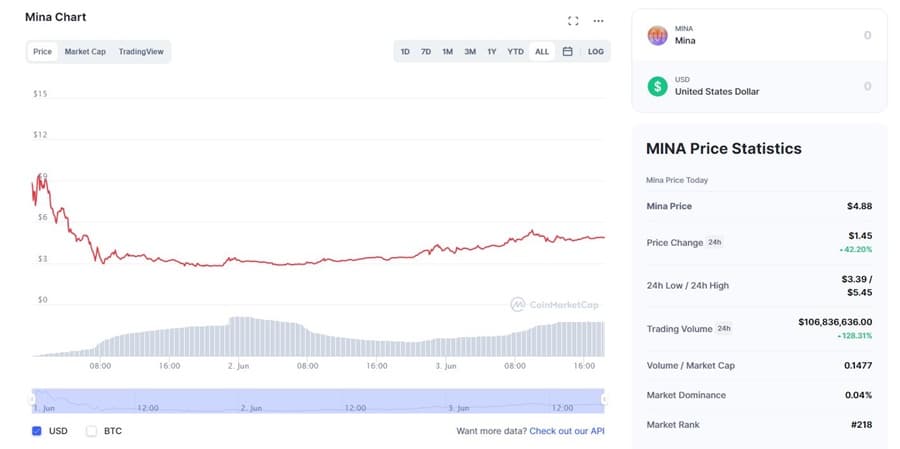This screenshot has width=900, height=449.
Task: Toggle LOG scale on the chart
Action: [x=595, y=51]
